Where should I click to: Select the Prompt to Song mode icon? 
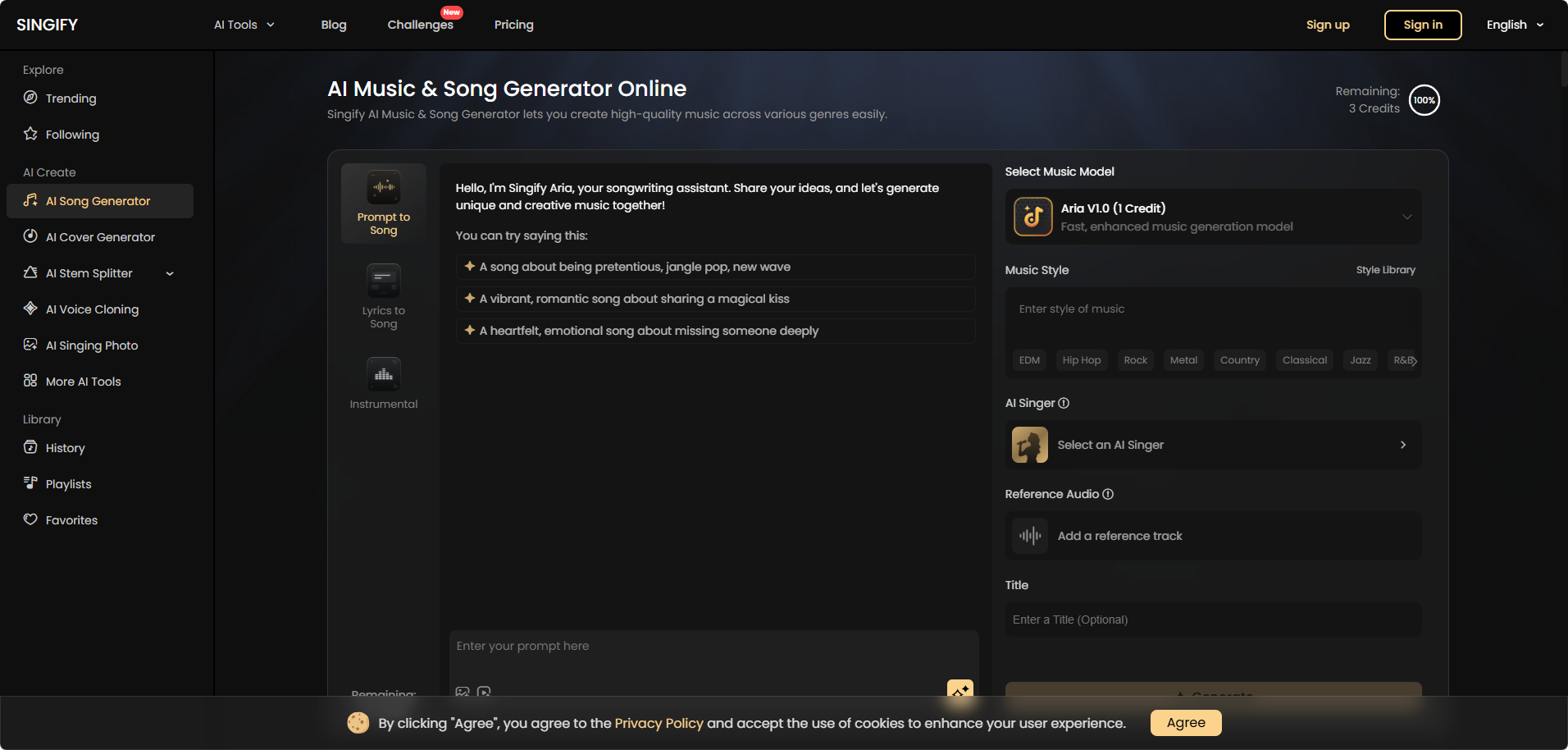coord(384,187)
